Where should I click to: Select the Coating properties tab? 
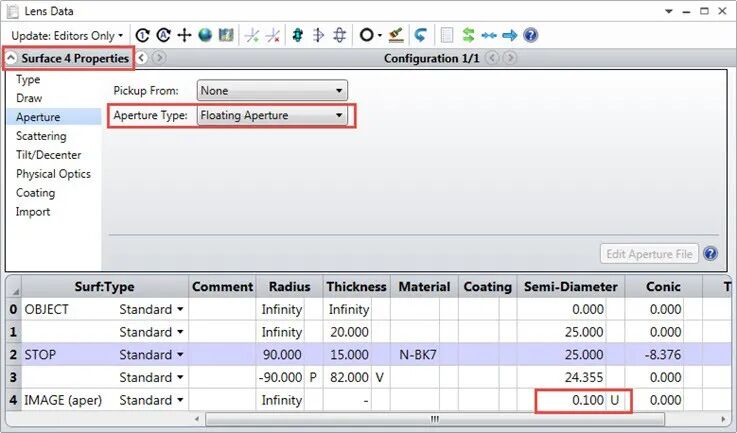point(35,193)
